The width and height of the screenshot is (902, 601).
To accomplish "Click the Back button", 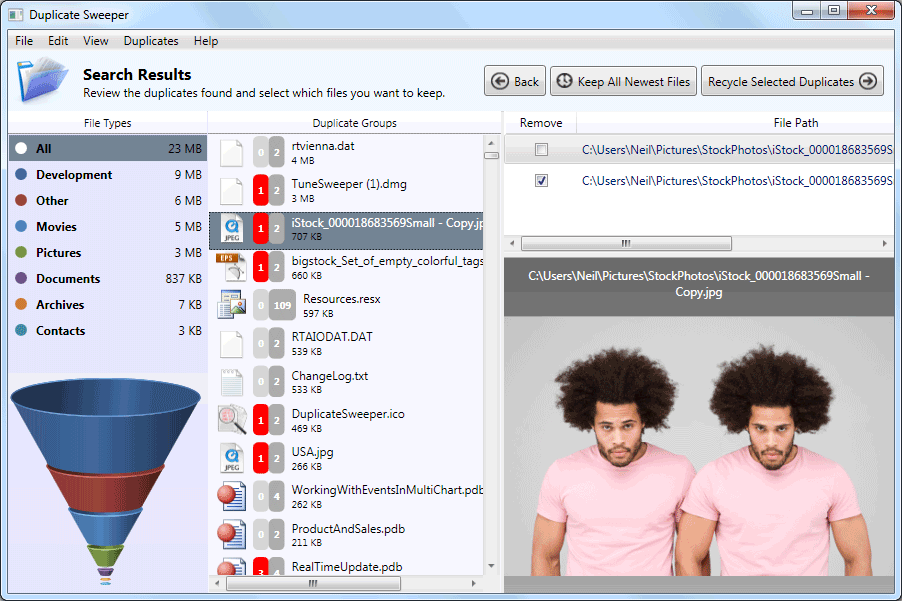I will [x=514, y=81].
